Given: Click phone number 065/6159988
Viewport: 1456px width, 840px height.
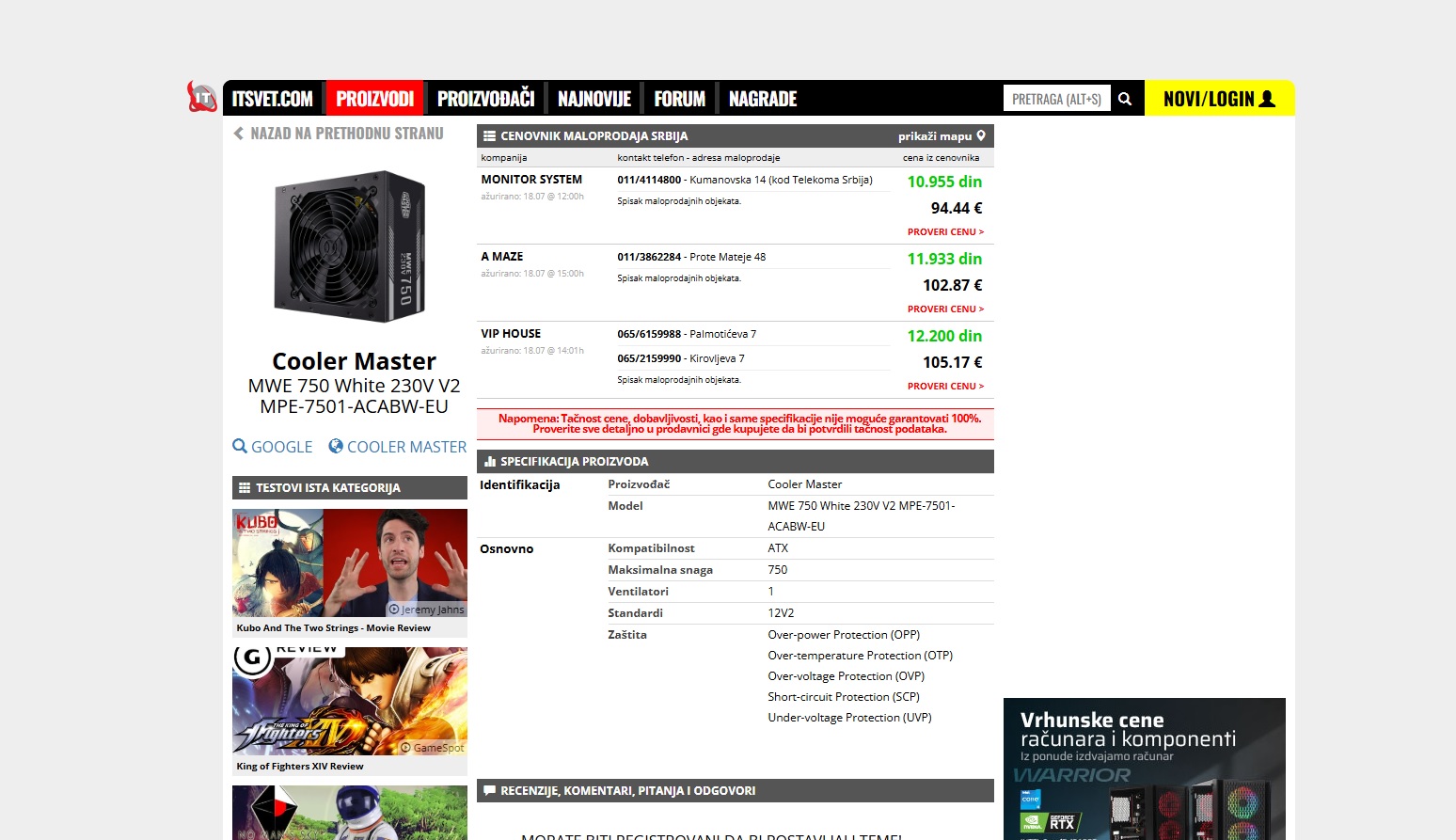Looking at the screenshot, I should [649, 334].
